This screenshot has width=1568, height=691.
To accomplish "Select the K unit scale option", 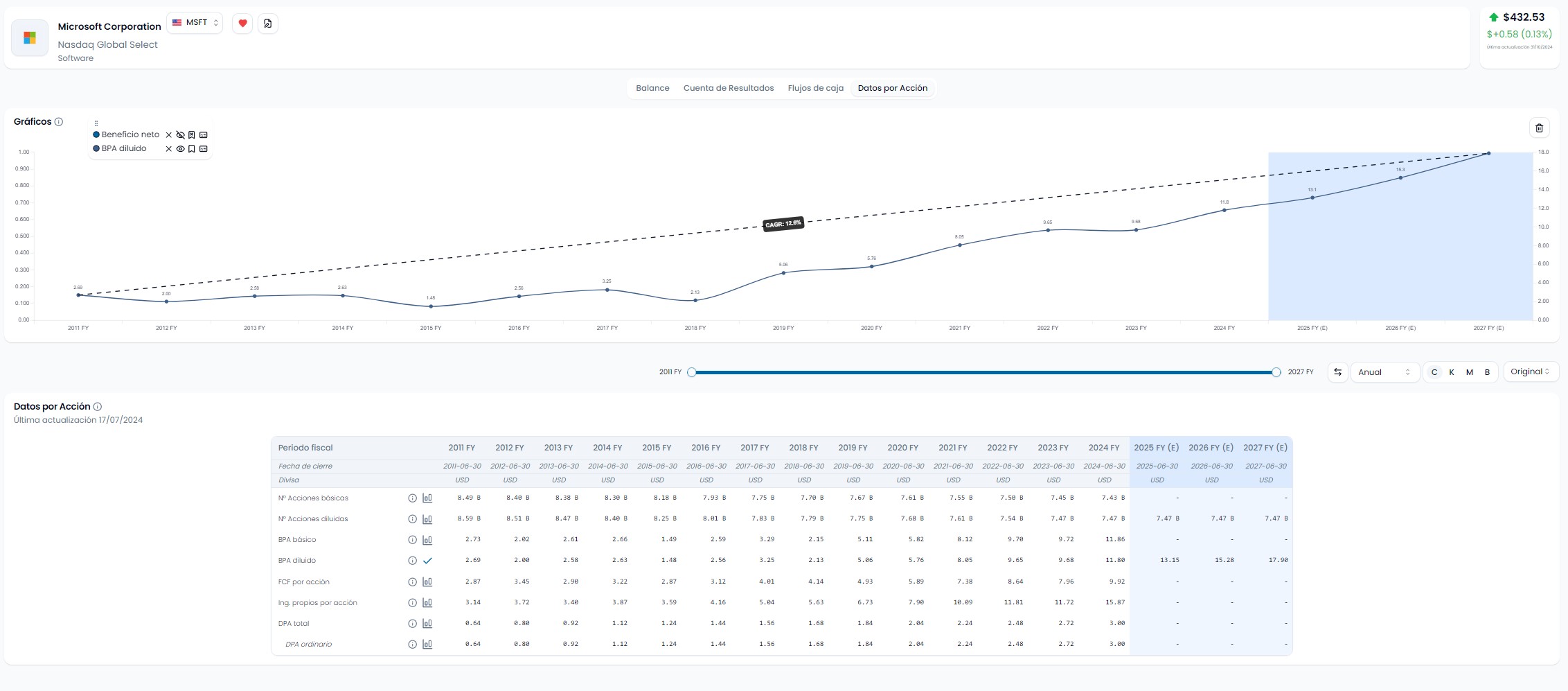I will 1452,372.
